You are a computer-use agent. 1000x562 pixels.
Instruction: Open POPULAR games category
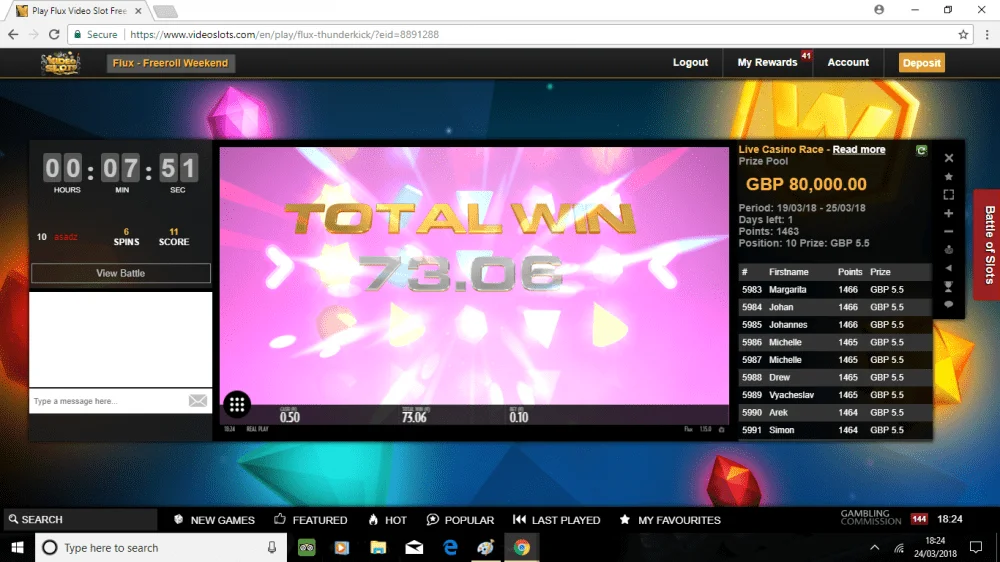pos(460,520)
